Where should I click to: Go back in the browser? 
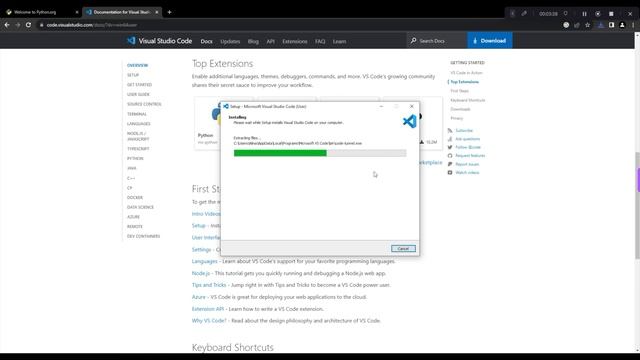click(x=7, y=25)
